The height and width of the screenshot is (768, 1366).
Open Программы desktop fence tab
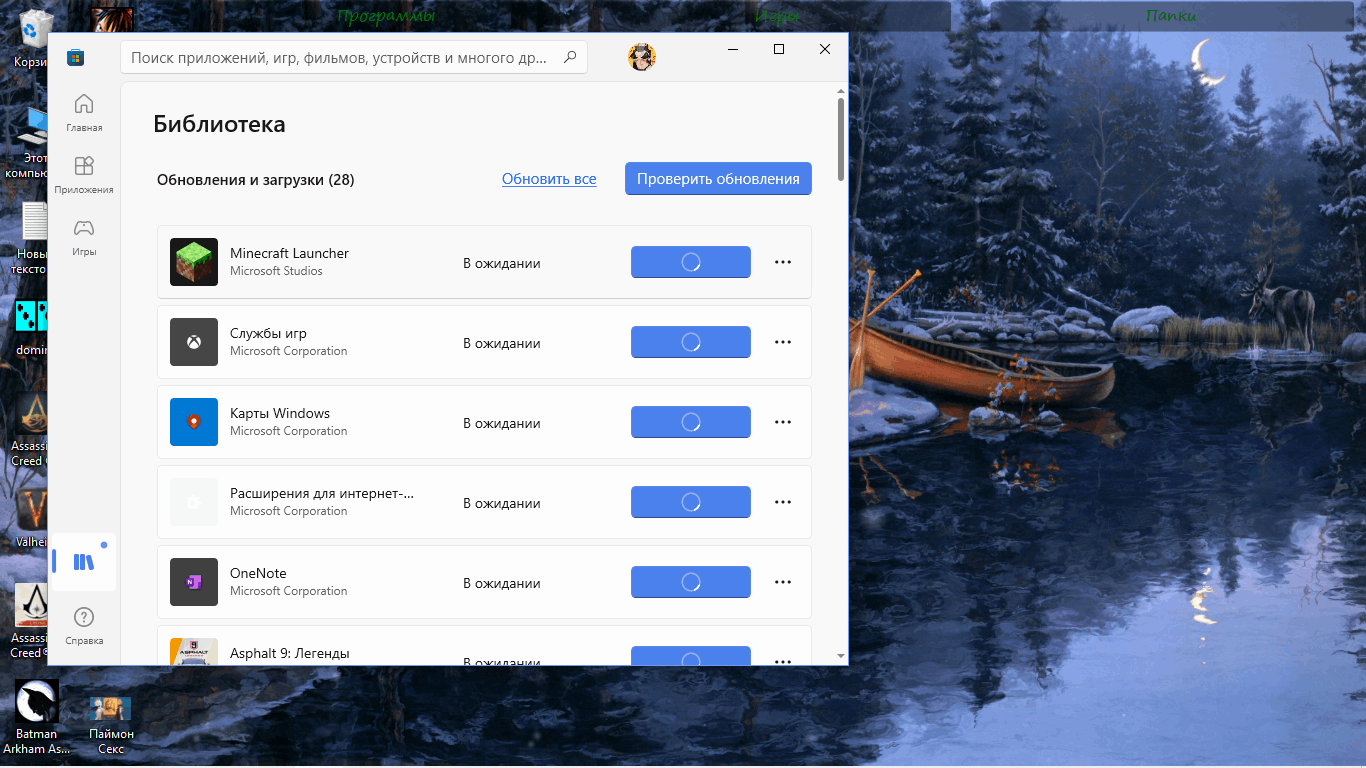(386, 16)
